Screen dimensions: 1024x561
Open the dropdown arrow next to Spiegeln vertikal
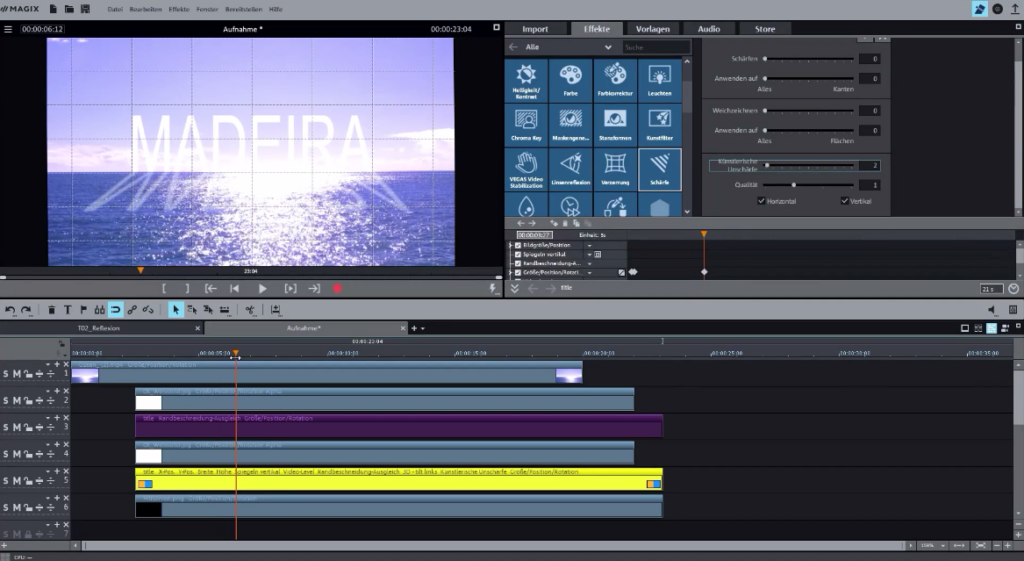[589, 255]
